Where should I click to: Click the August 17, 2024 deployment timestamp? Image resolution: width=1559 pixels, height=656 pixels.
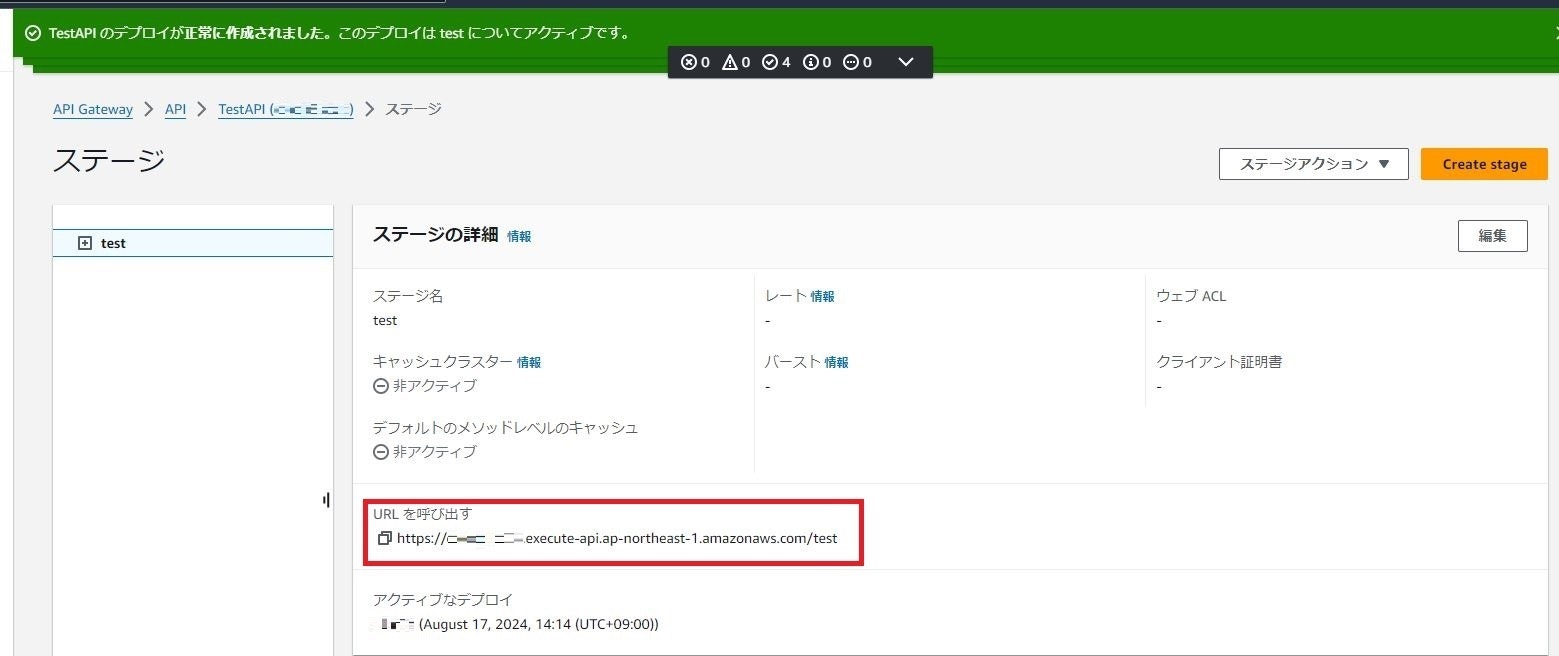tap(538, 624)
